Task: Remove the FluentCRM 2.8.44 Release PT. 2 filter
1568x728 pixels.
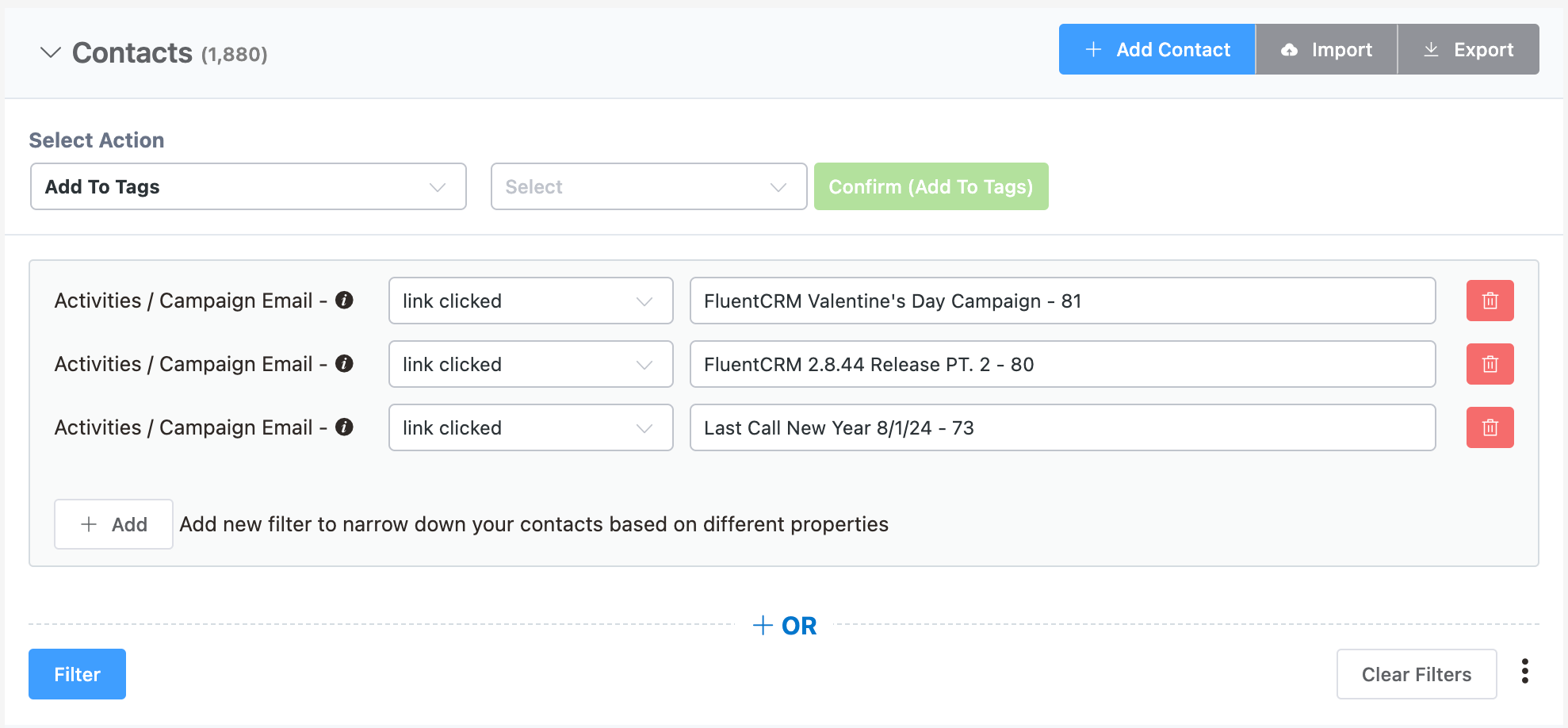Action: [x=1490, y=364]
